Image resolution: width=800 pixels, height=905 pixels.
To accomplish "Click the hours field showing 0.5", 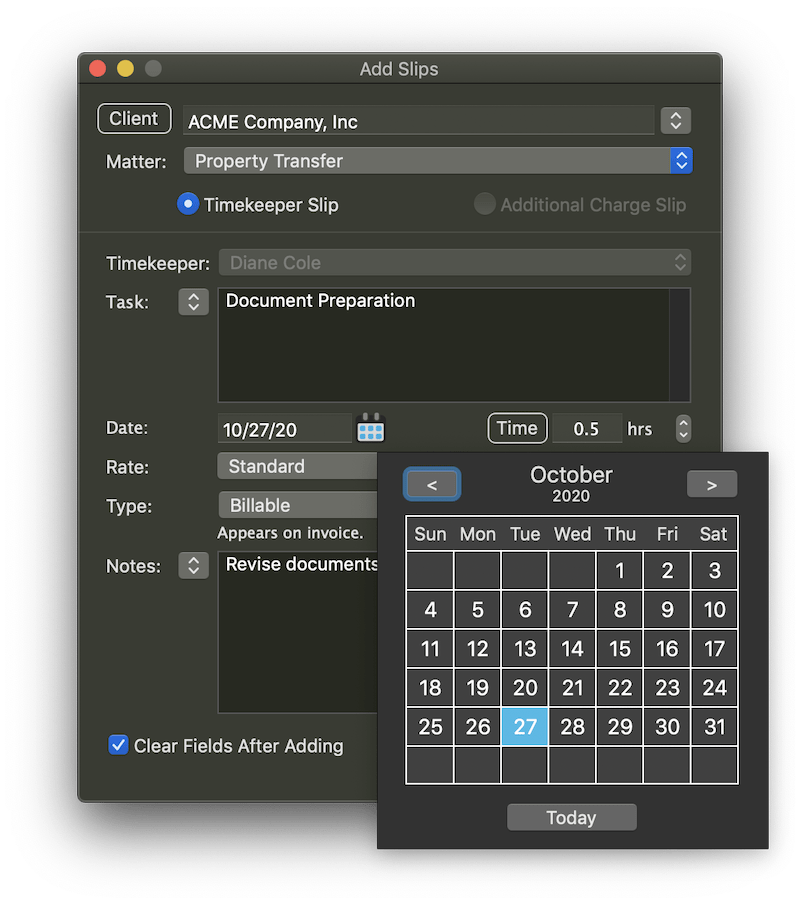I will (x=586, y=429).
